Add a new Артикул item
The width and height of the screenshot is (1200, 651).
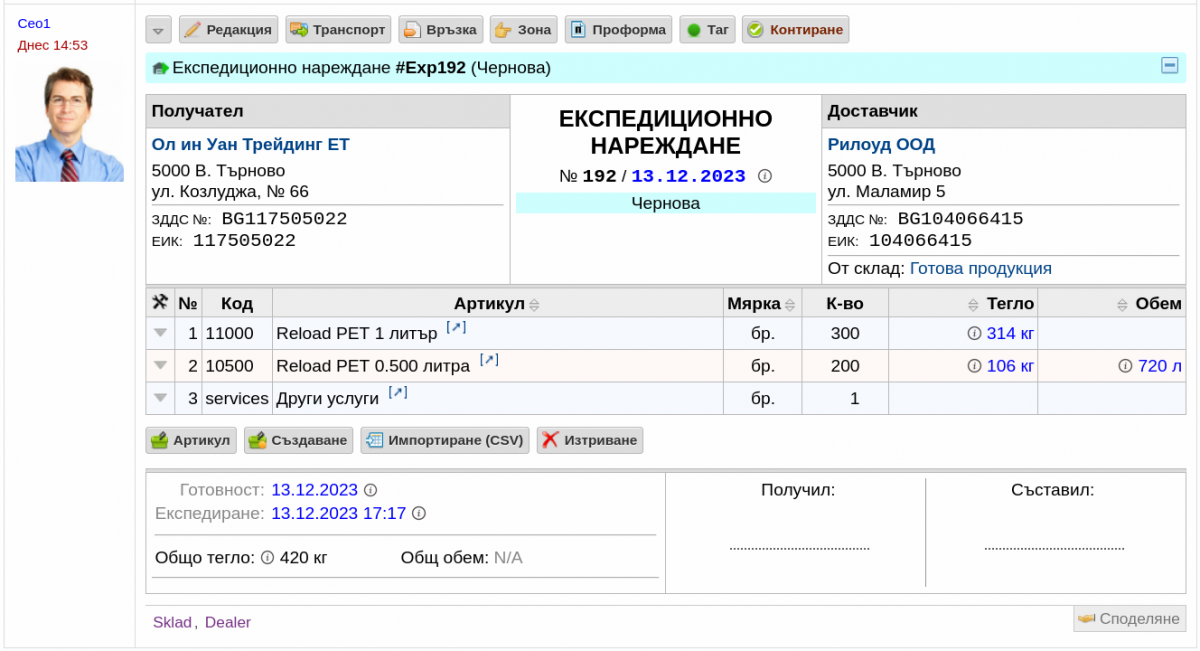191,440
